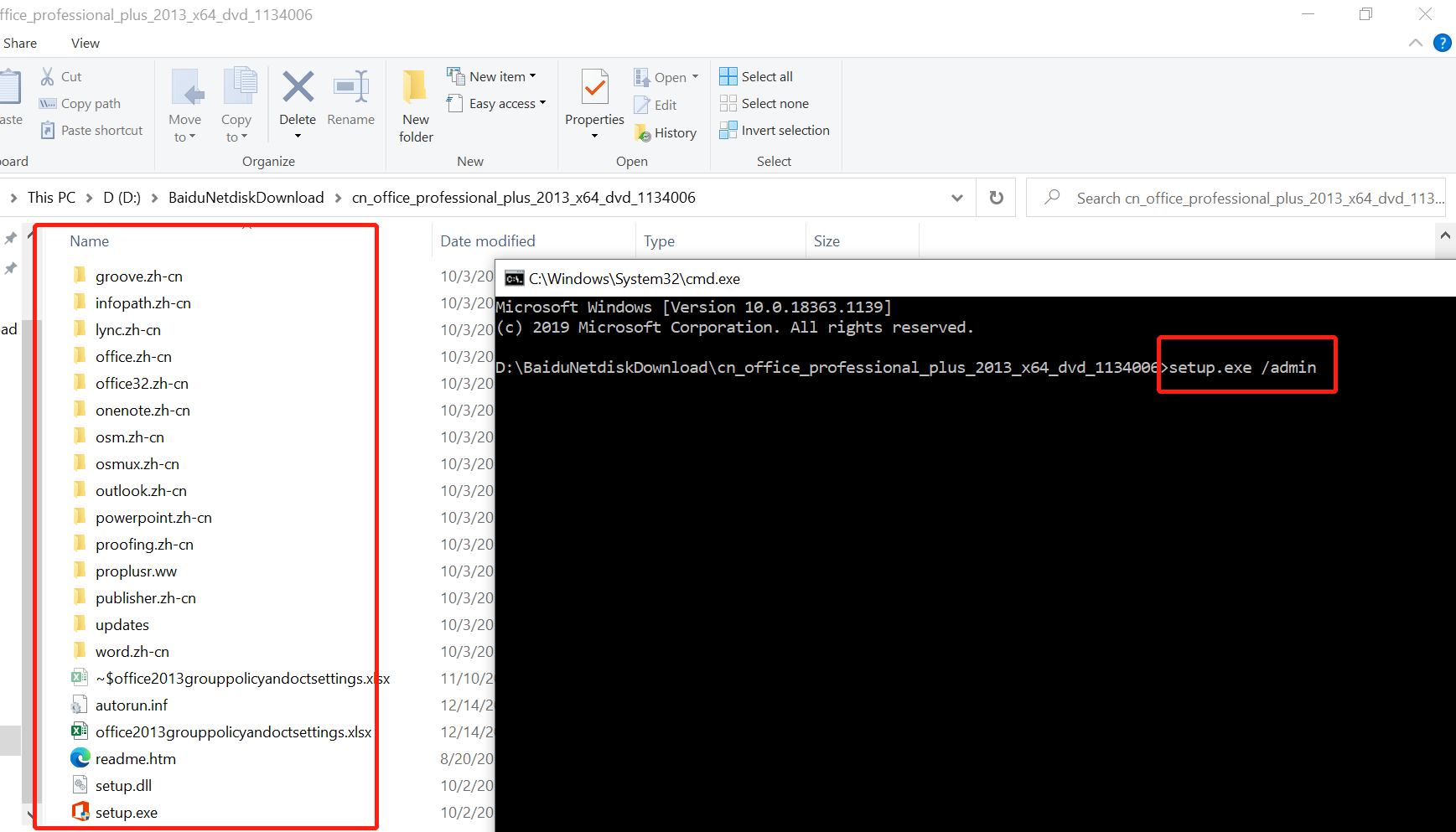This screenshot has height=832, width=1456.
Task: Click the Delete red X icon
Action: pos(298,87)
